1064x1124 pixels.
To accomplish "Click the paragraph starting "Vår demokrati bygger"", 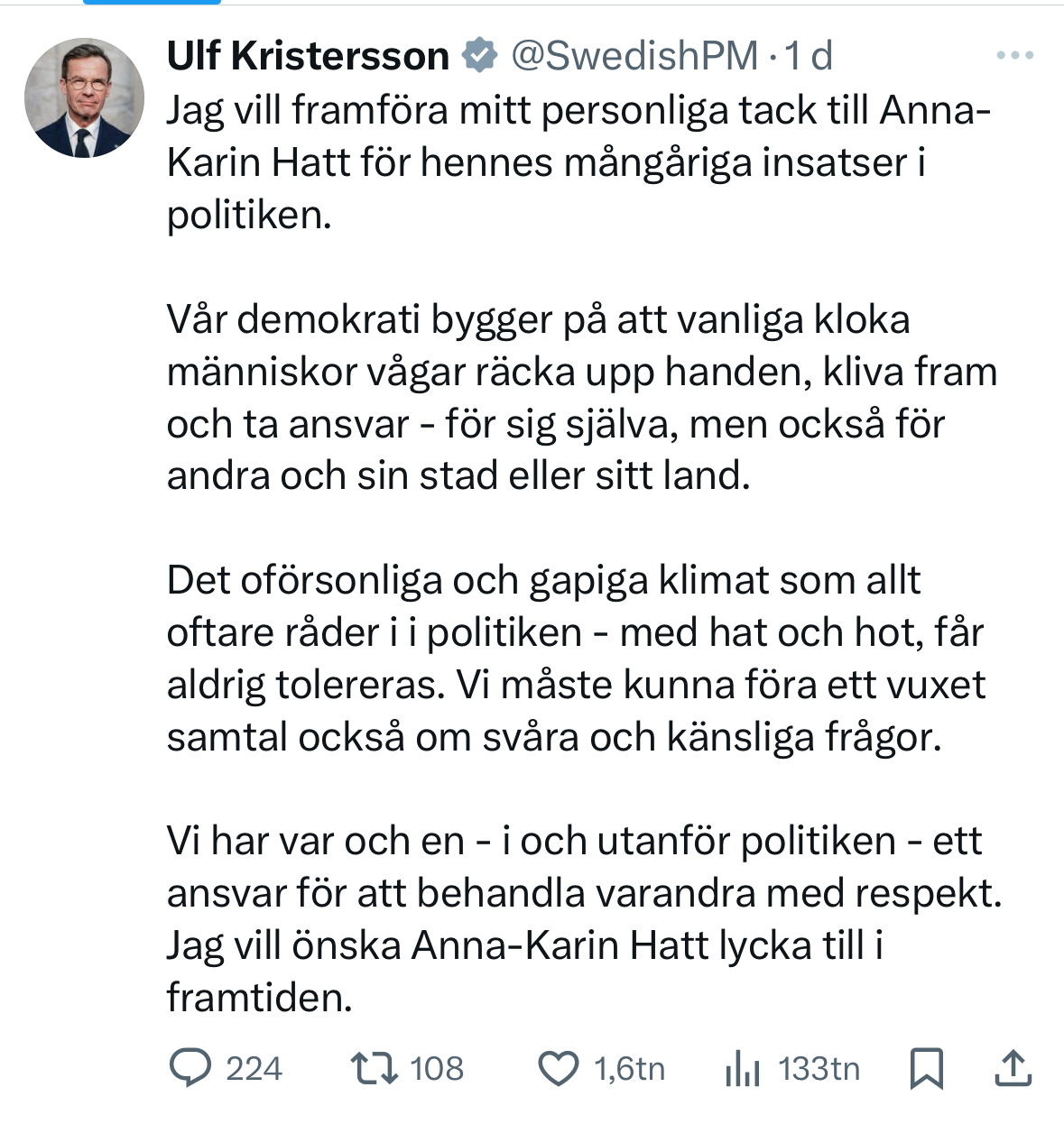I will 578,398.
